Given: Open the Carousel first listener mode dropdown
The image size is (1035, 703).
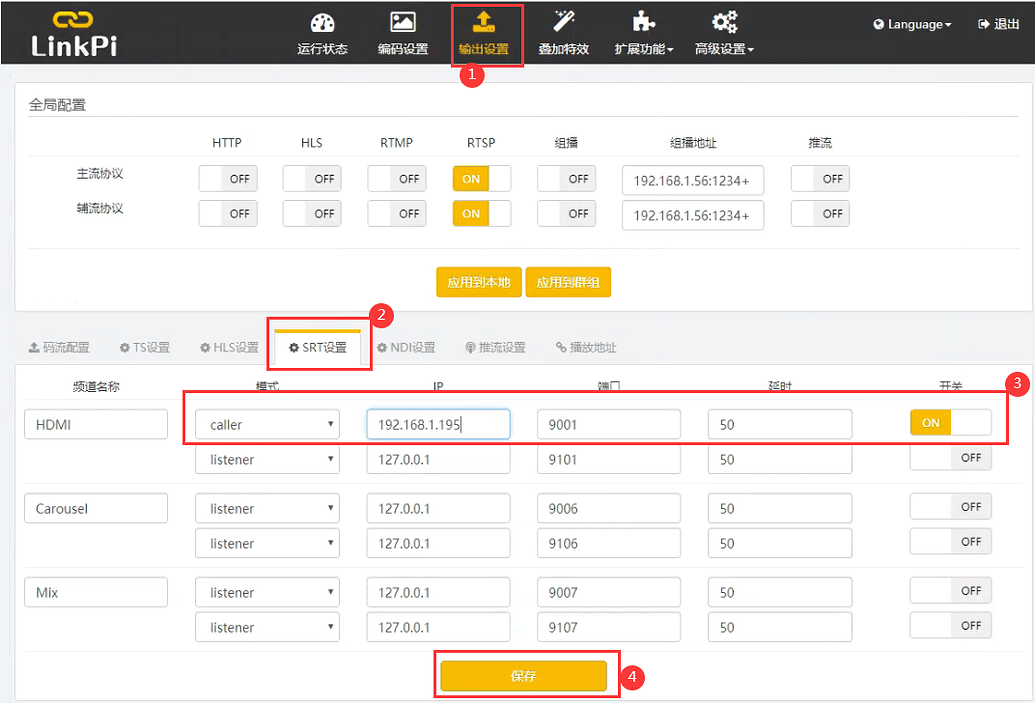Looking at the screenshot, I should pyautogui.click(x=267, y=509).
